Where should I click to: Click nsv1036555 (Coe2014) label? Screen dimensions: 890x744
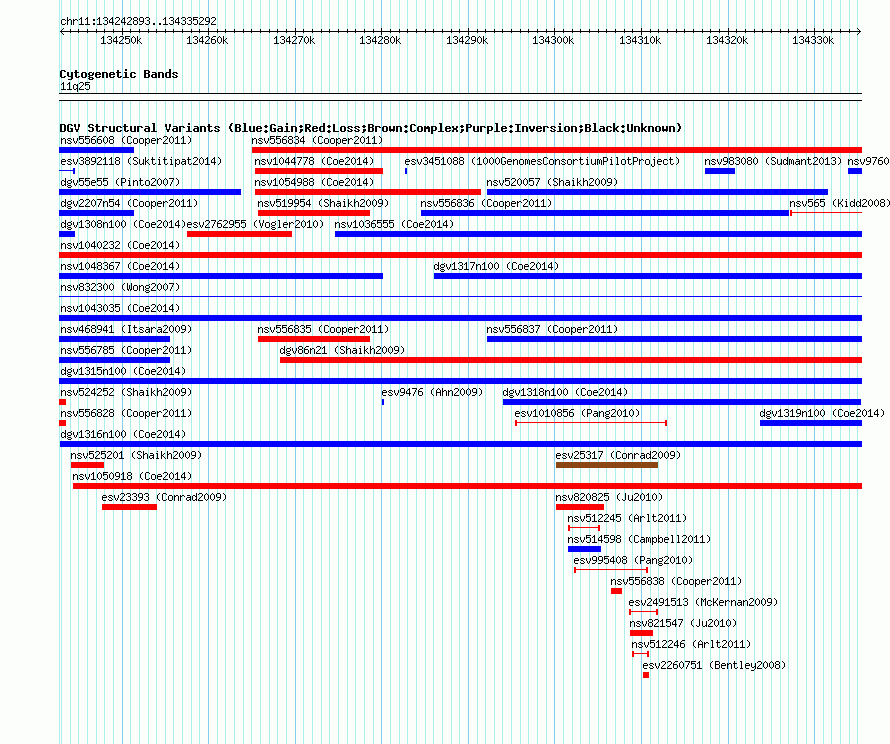[394, 224]
